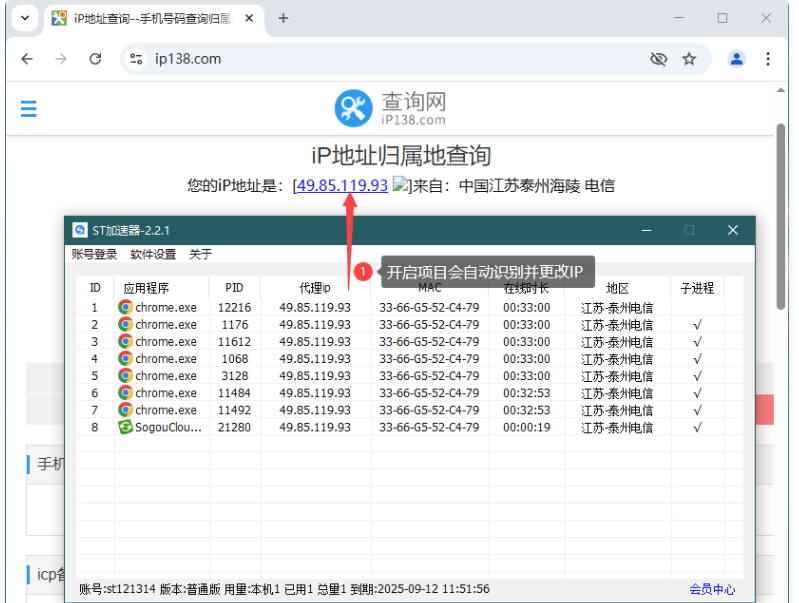Click the scrollbar up arrow on ip138 page
The width and height of the screenshot is (799, 603).
pos(781,90)
